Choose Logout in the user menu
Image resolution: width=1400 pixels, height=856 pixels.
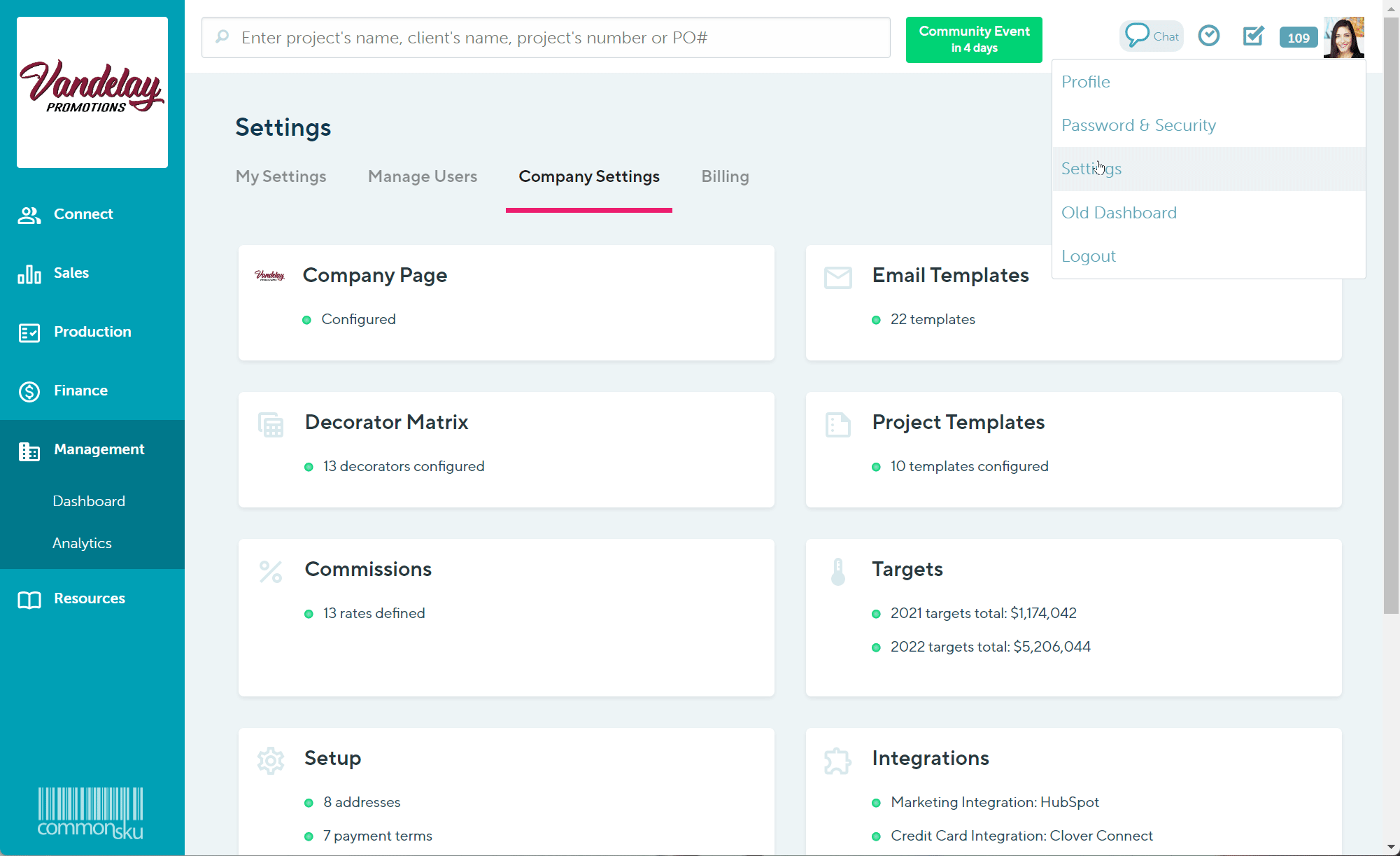[x=1088, y=256]
